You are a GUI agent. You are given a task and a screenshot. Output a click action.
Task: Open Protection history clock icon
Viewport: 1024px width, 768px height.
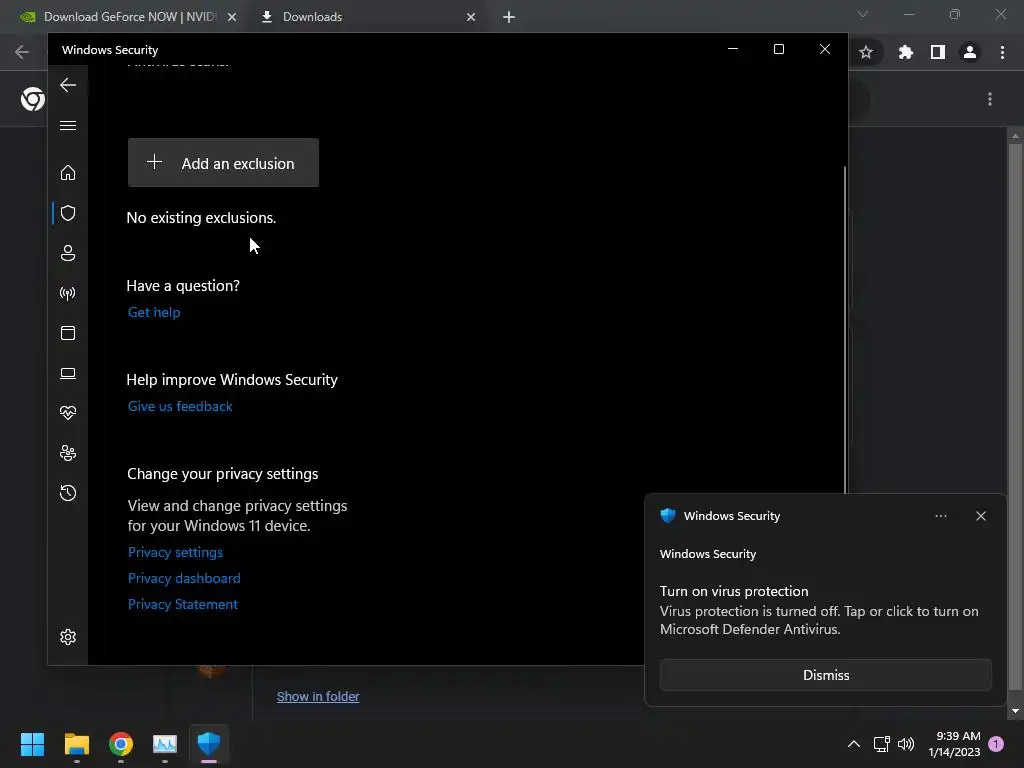[x=68, y=492]
